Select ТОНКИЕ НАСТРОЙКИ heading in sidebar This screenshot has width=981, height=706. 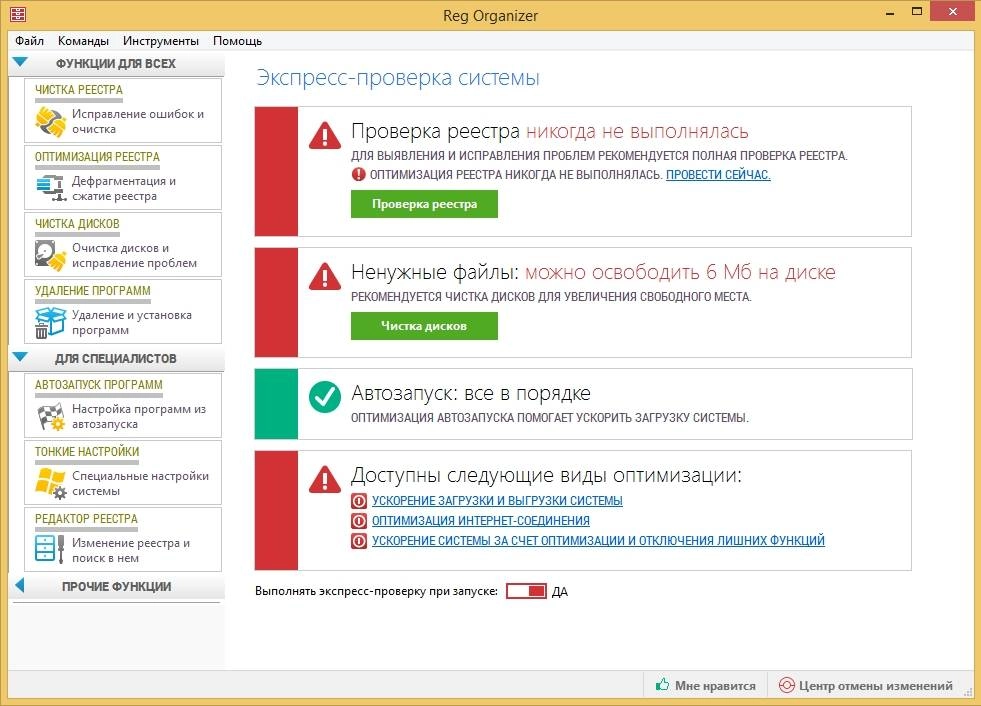pos(87,452)
